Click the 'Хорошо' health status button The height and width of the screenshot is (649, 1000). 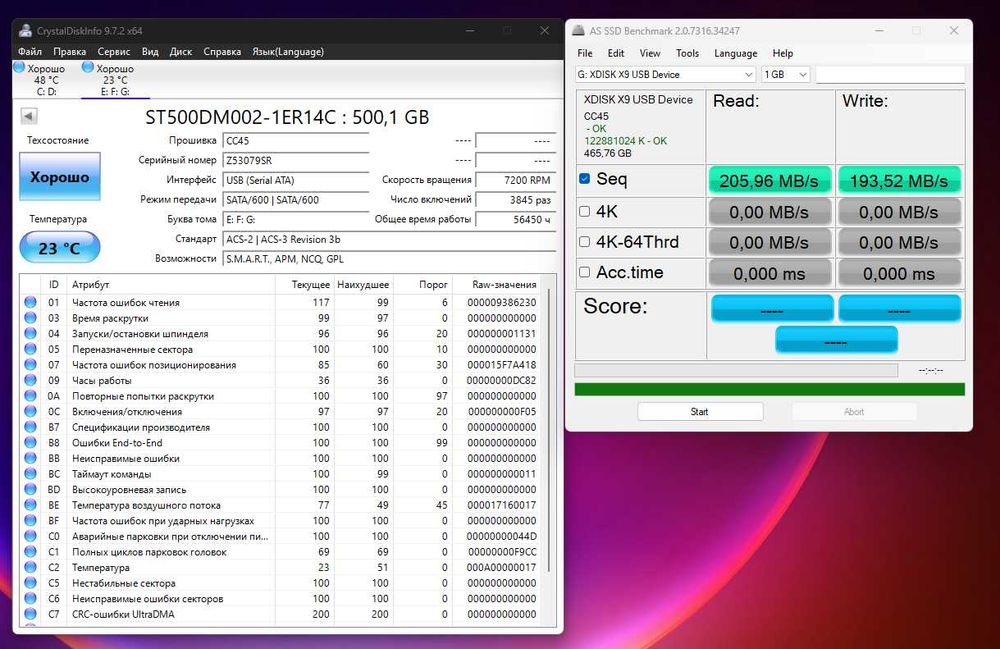[x=60, y=177]
